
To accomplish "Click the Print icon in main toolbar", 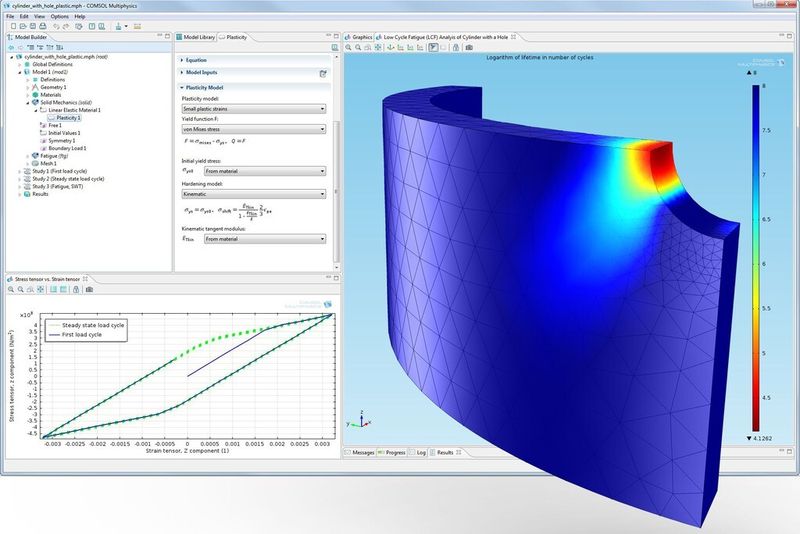I will [42, 26].
